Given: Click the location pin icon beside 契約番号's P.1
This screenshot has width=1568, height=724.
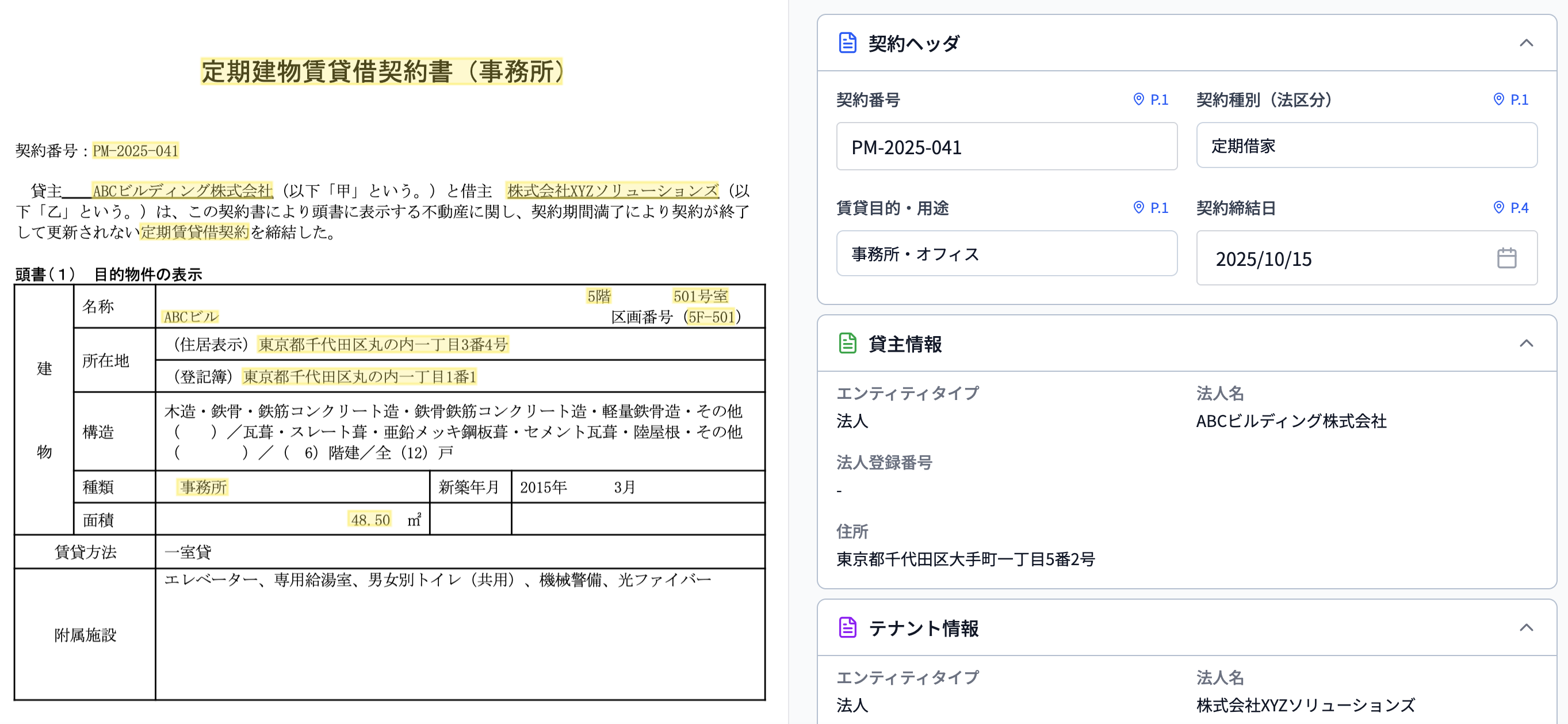Looking at the screenshot, I should click(1138, 99).
